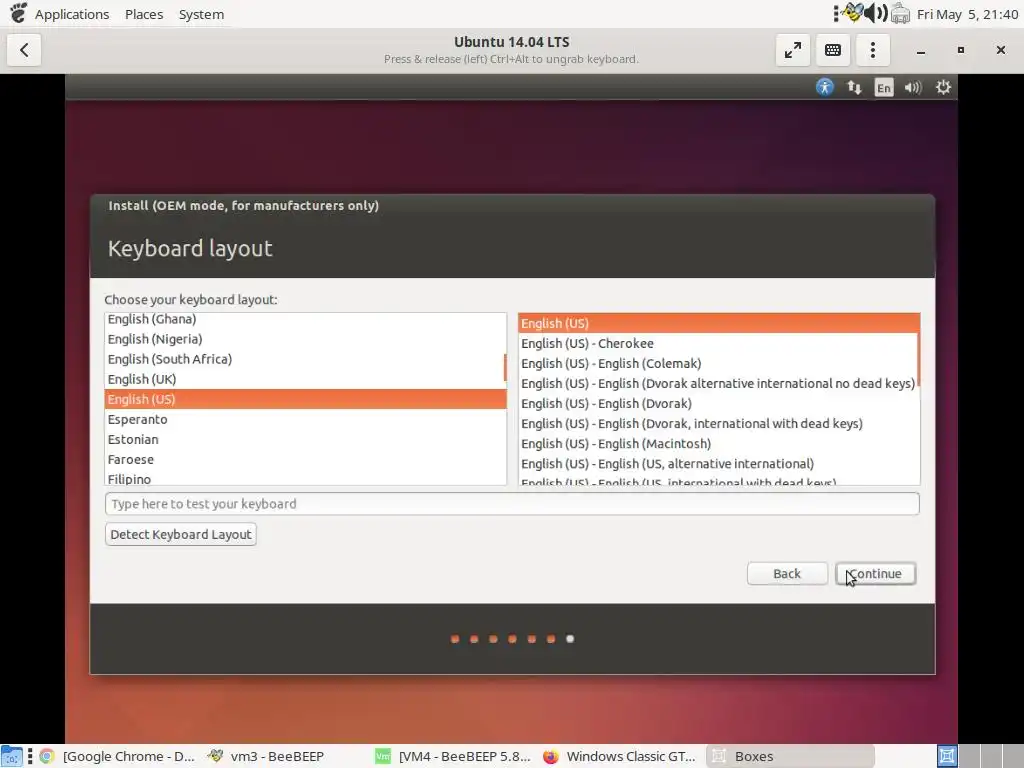Minimize the Boxes window

921,50
